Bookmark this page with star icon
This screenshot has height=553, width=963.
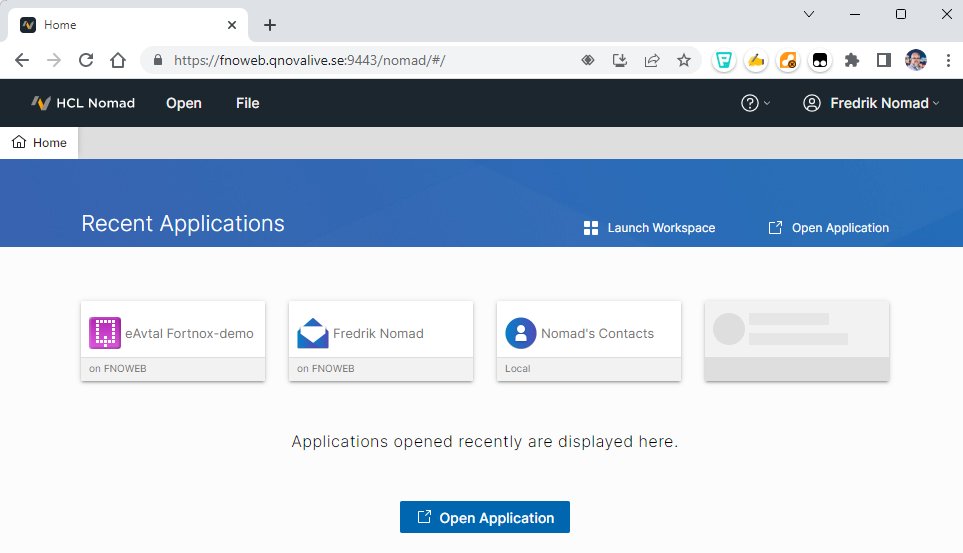point(684,60)
